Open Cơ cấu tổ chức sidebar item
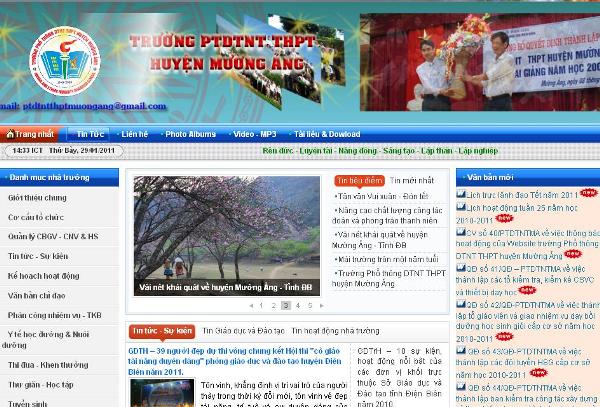 pyautogui.click(x=36, y=217)
